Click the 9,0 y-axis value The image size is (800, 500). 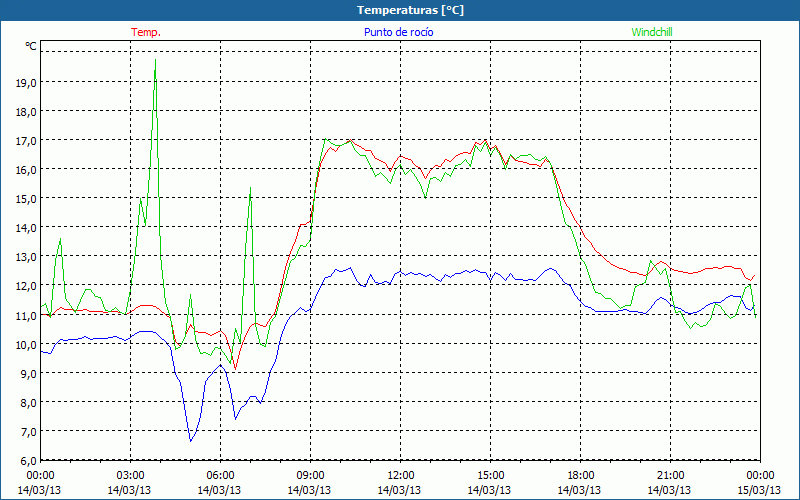coord(28,373)
